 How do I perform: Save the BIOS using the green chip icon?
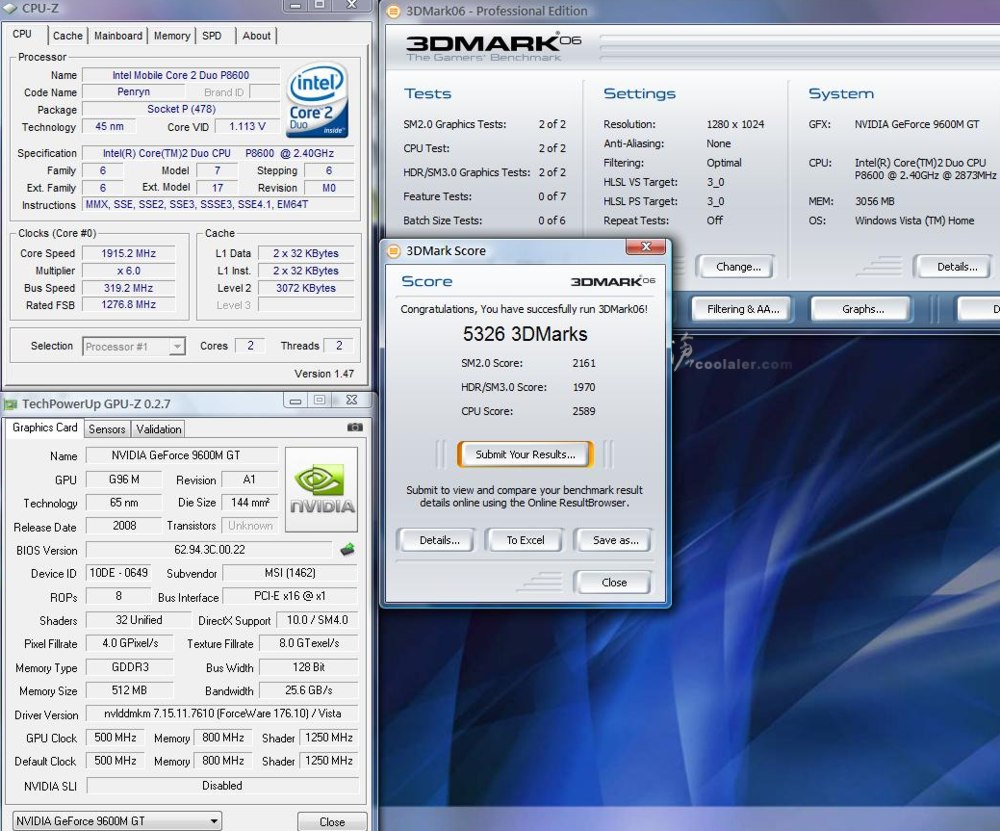[347, 549]
